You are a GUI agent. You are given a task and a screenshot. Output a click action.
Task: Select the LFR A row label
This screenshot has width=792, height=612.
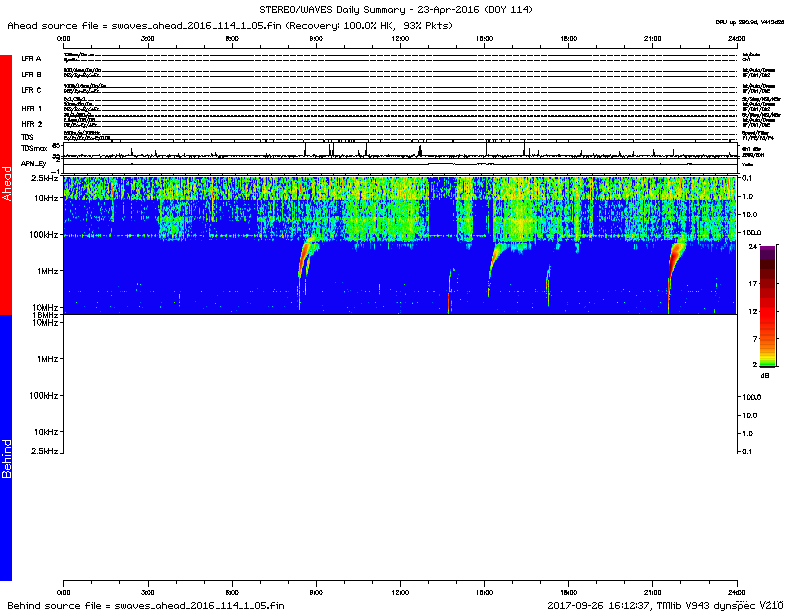point(32,59)
